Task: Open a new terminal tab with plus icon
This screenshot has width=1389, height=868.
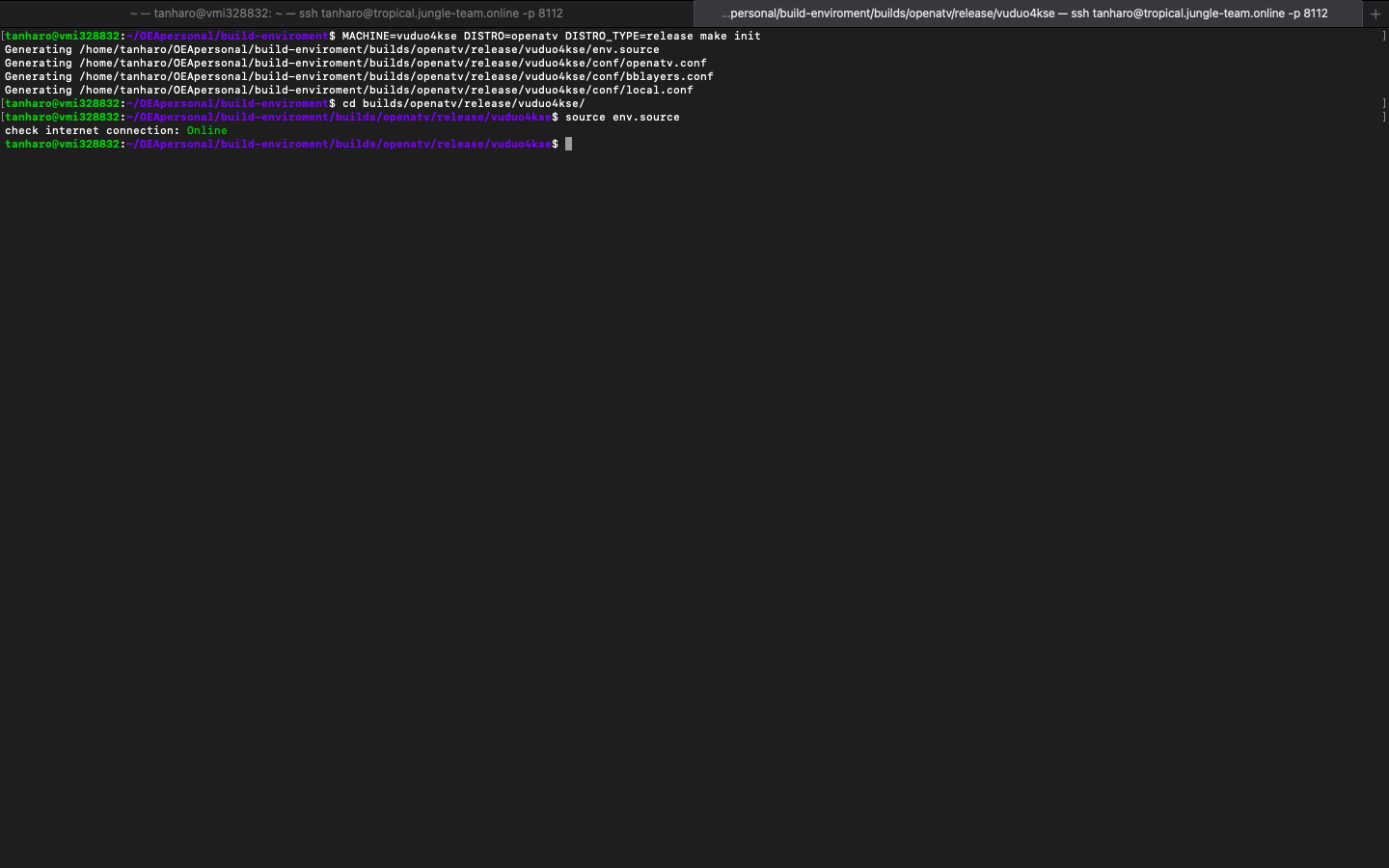Action: [1375, 14]
